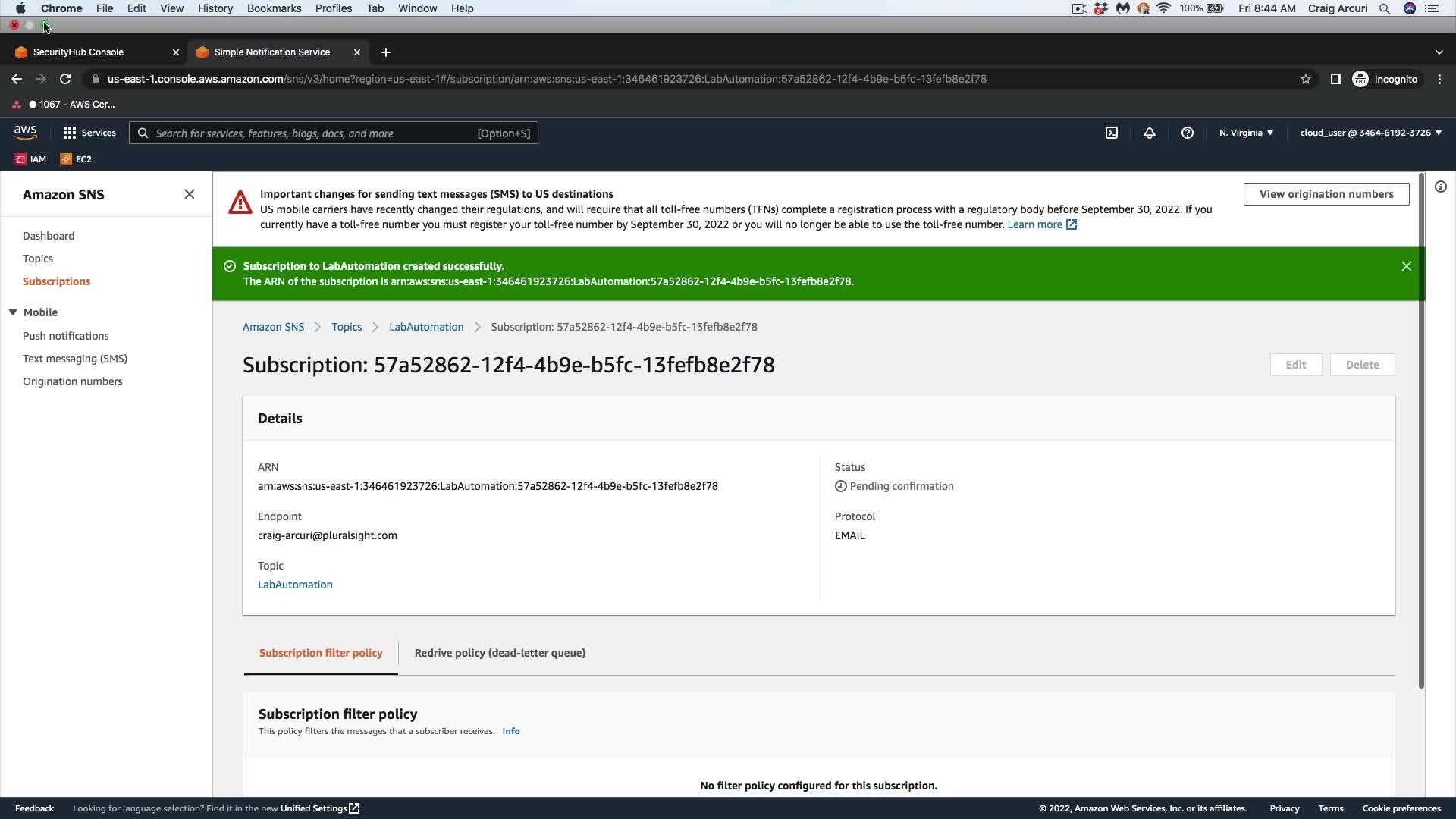
Task: Collapse the Mobile section in sidebar
Action: click(13, 312)
